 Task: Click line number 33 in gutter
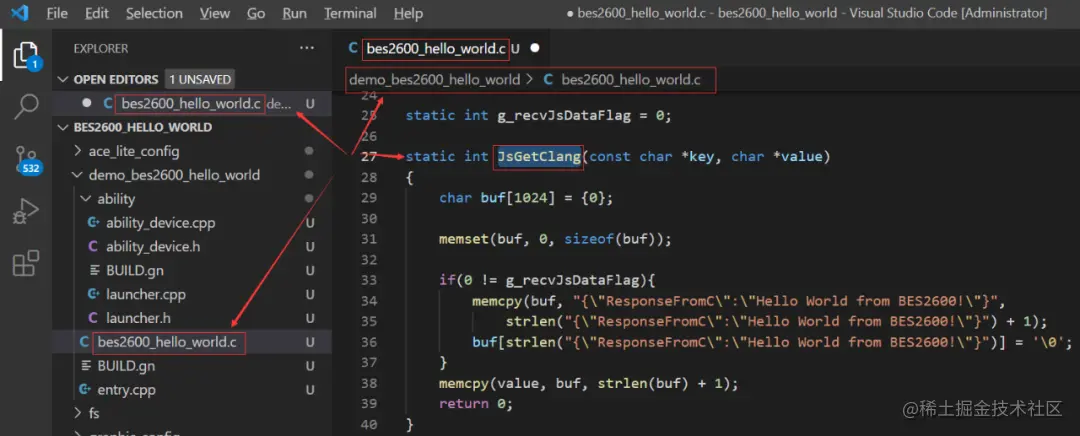pyautogui.click(x=368, y=280)
